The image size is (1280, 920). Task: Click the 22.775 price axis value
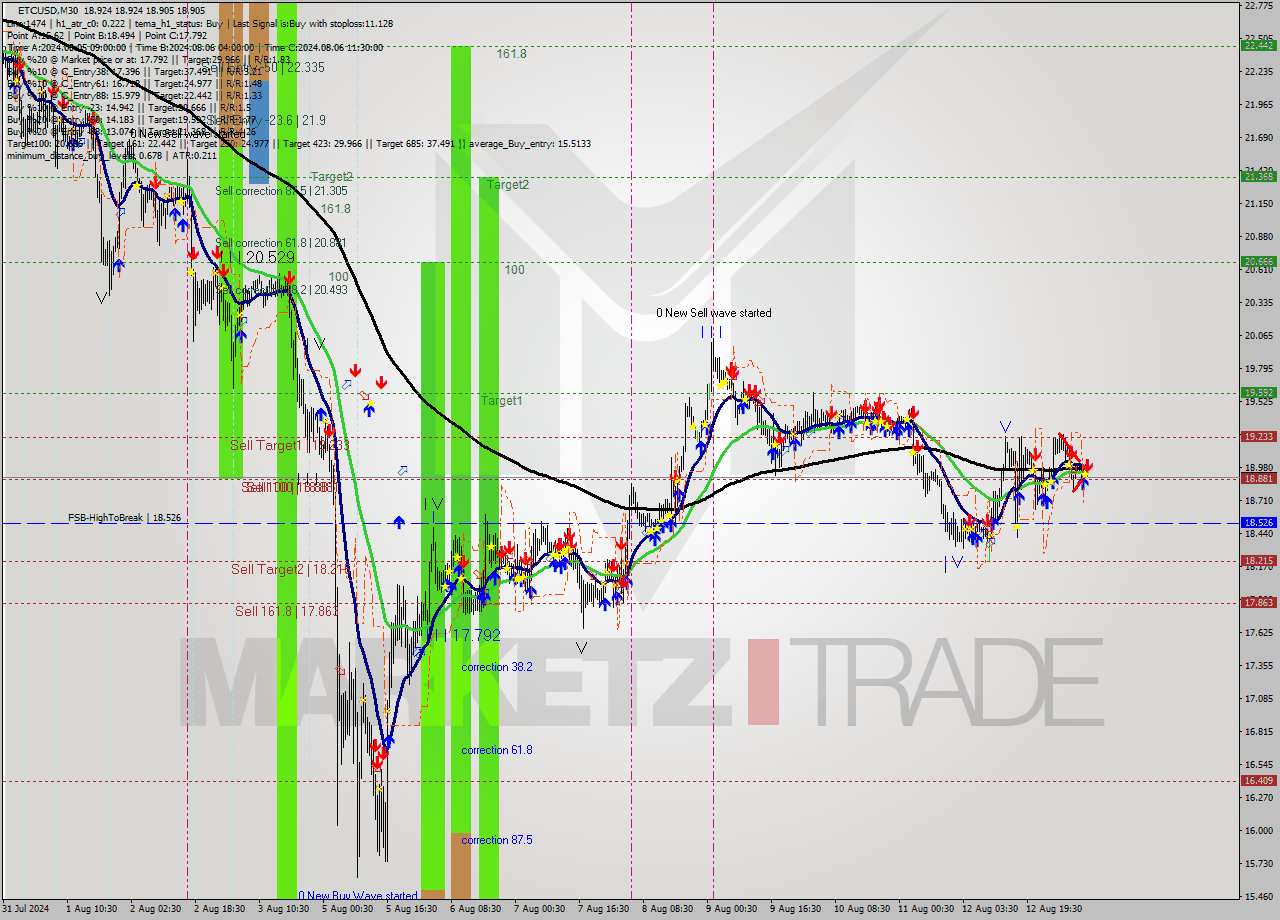(1258, 6)
